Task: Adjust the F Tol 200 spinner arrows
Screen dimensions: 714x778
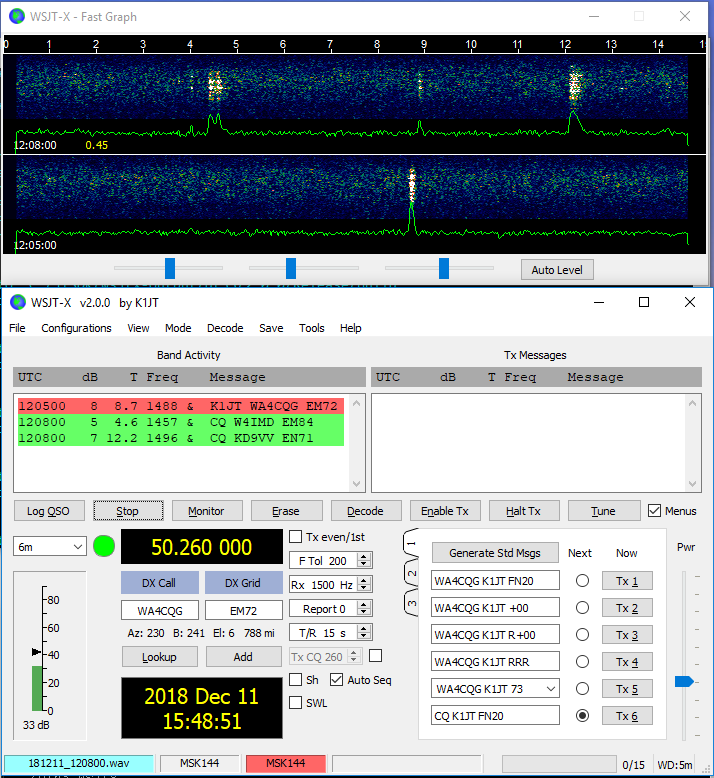Action: 364,561
